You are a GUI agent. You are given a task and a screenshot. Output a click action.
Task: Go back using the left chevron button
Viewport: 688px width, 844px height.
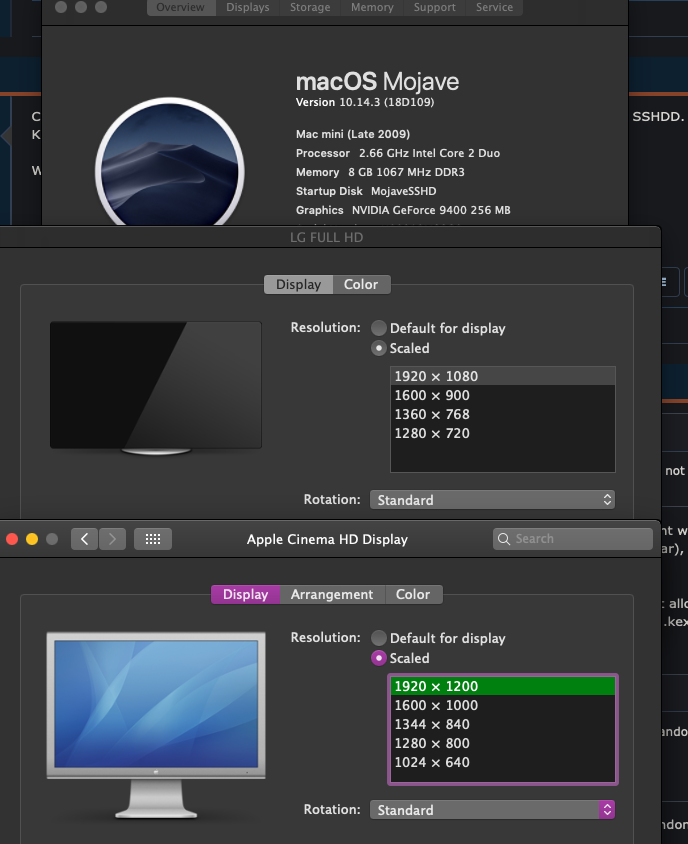tap(85, 539)
